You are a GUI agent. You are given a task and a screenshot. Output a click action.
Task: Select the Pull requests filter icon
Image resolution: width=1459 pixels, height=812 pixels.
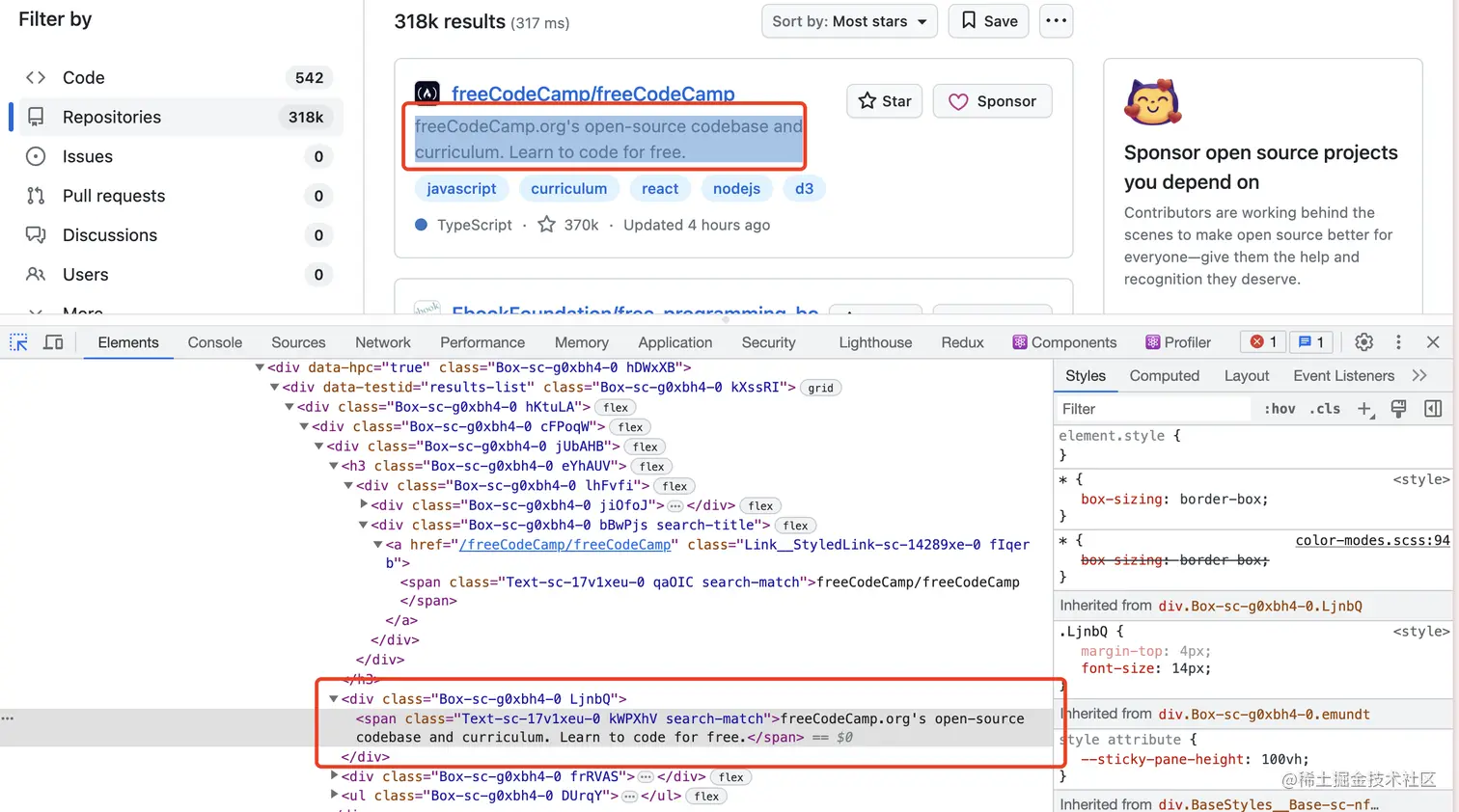(36, 196)
